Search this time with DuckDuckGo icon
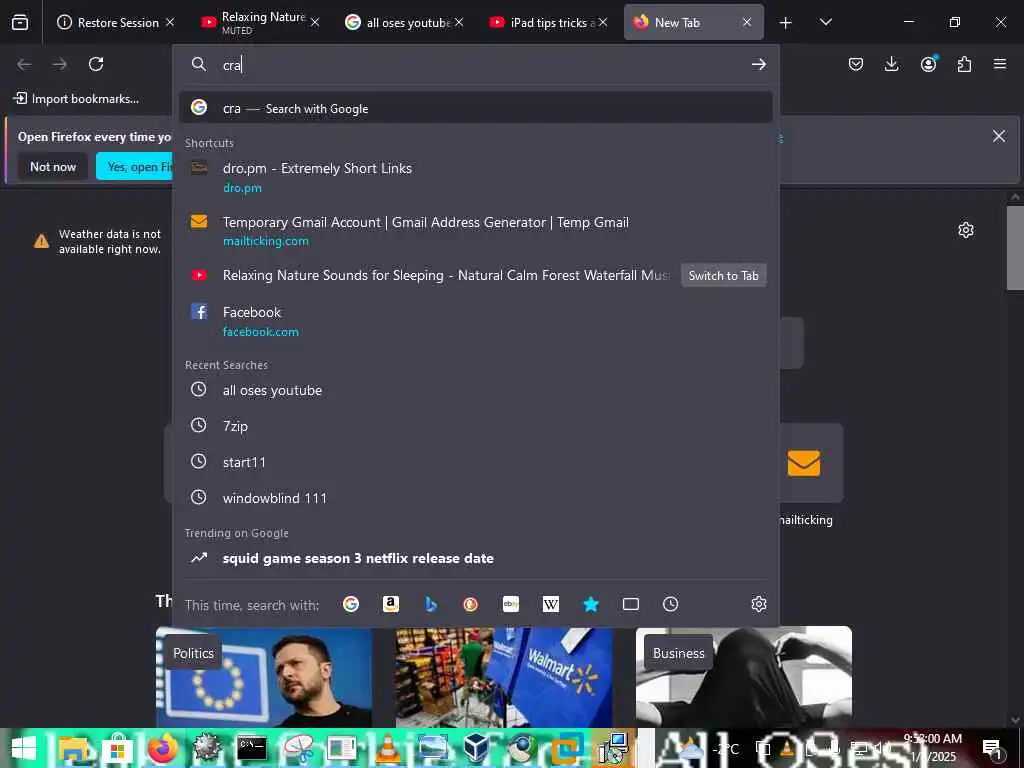 point(470,604)
